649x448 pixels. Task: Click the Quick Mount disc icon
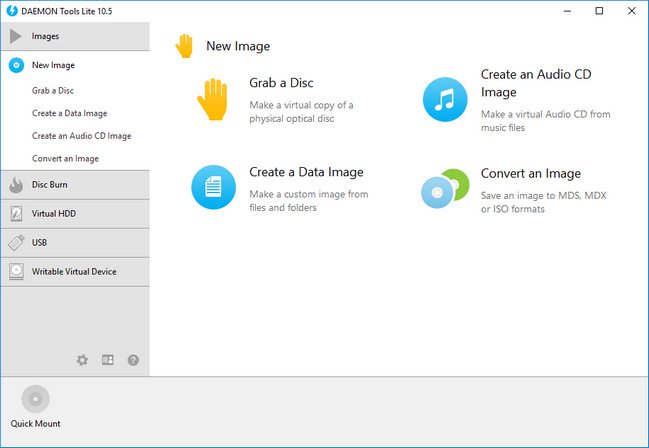[35, 400]
